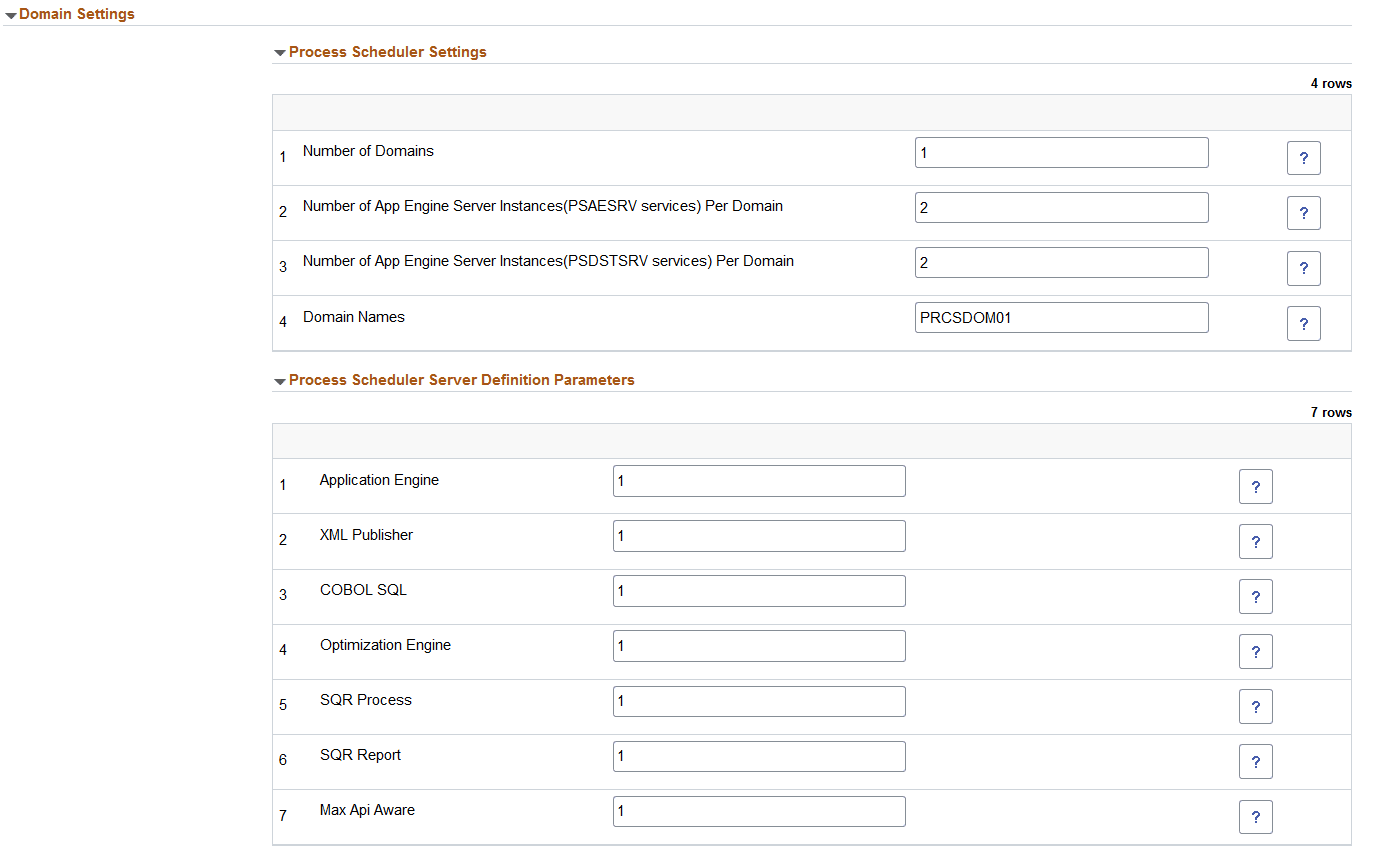Open help for PSDSTSRV services setting
The height and width of the screenshot is (854, 1375).
coord(1303,268)
